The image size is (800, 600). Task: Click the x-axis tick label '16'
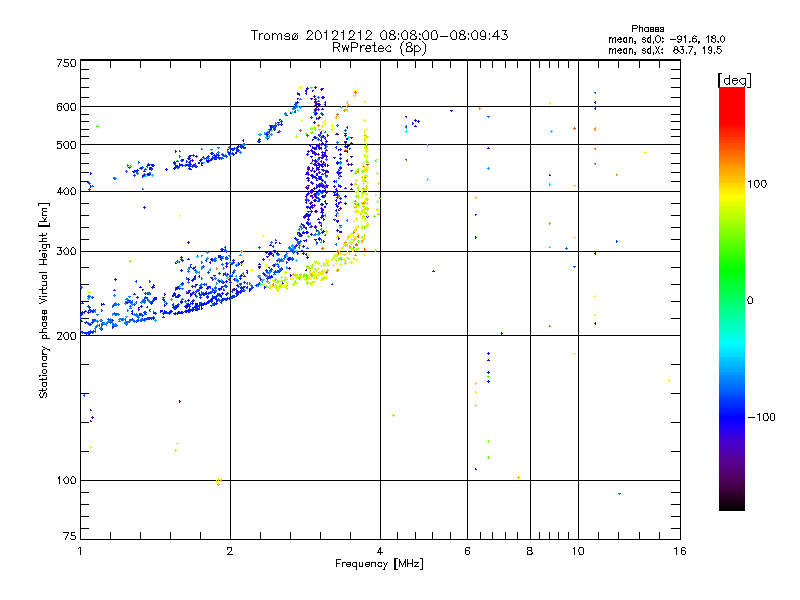680,551
